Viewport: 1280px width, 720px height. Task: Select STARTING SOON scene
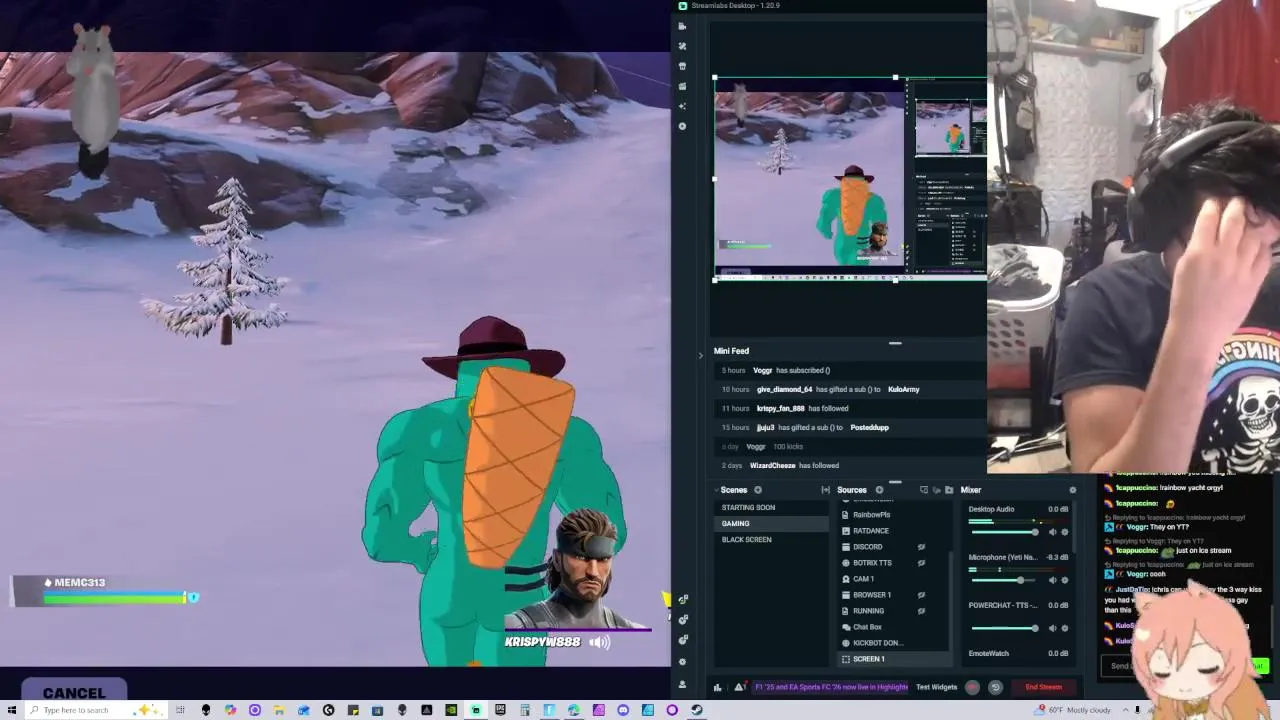pyautogui.click(x=770, y=507)
